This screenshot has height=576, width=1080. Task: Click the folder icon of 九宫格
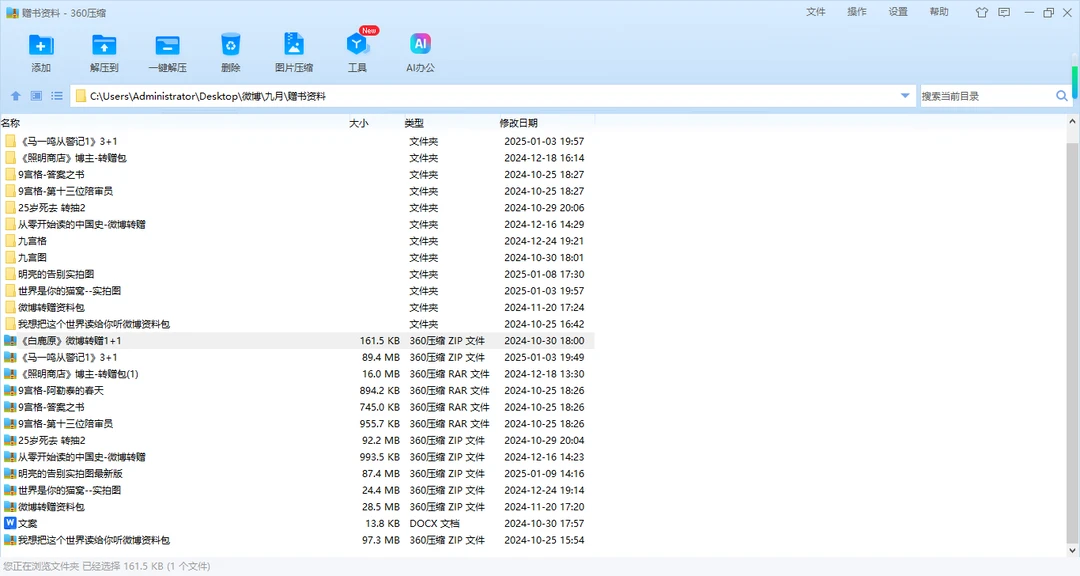pyautogui.click(x=10, y=241)
